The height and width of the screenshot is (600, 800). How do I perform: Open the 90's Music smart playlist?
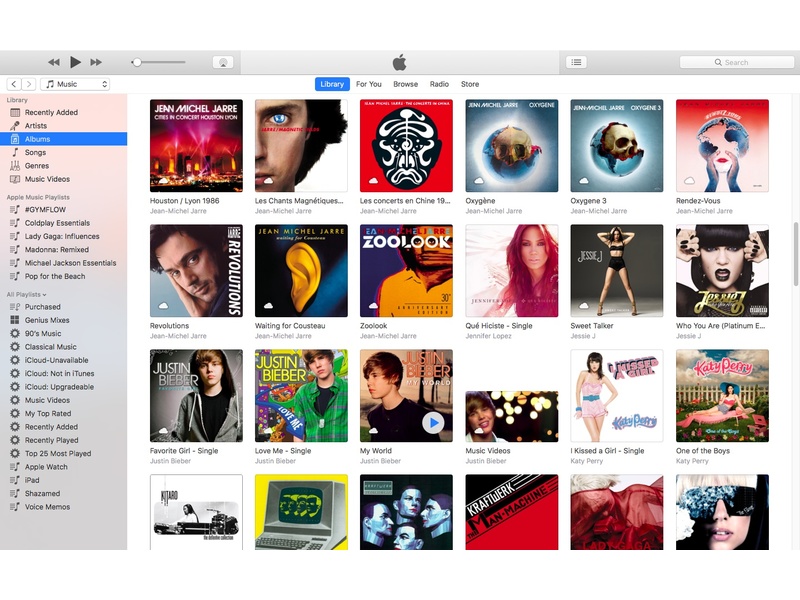[63, 333]
